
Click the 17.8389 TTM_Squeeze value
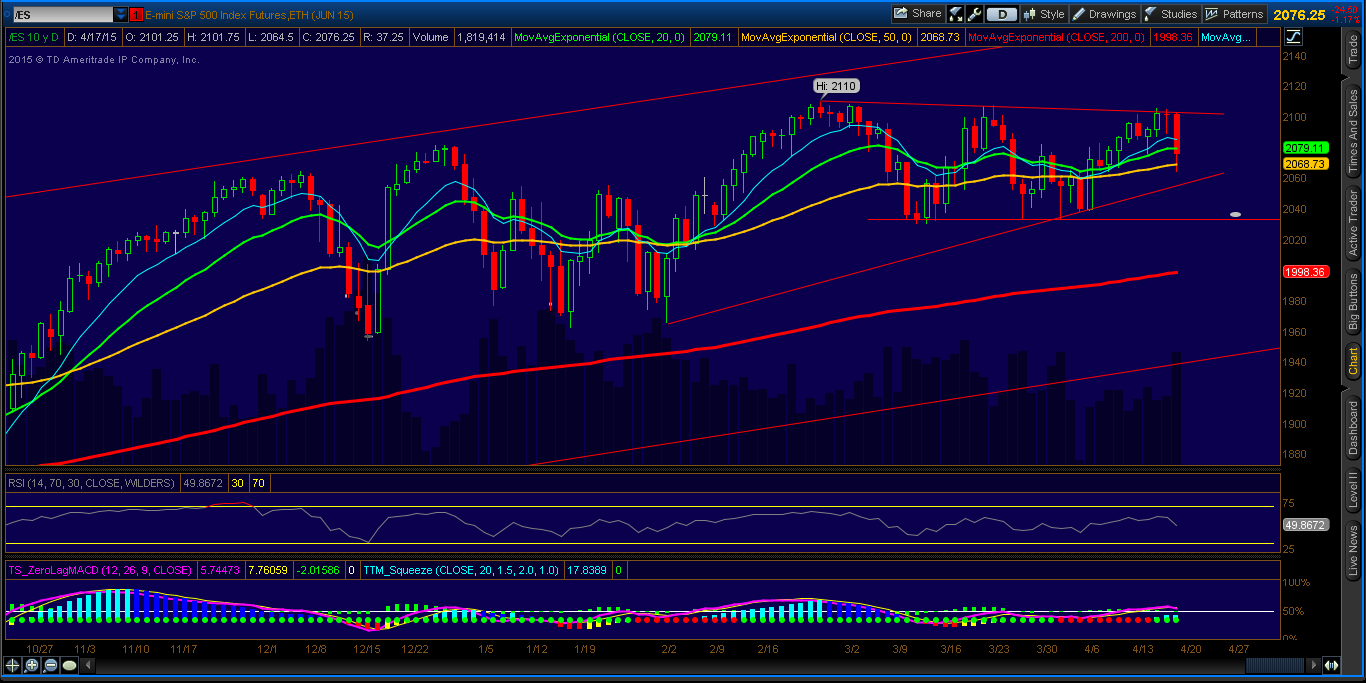tap(585, 570)
